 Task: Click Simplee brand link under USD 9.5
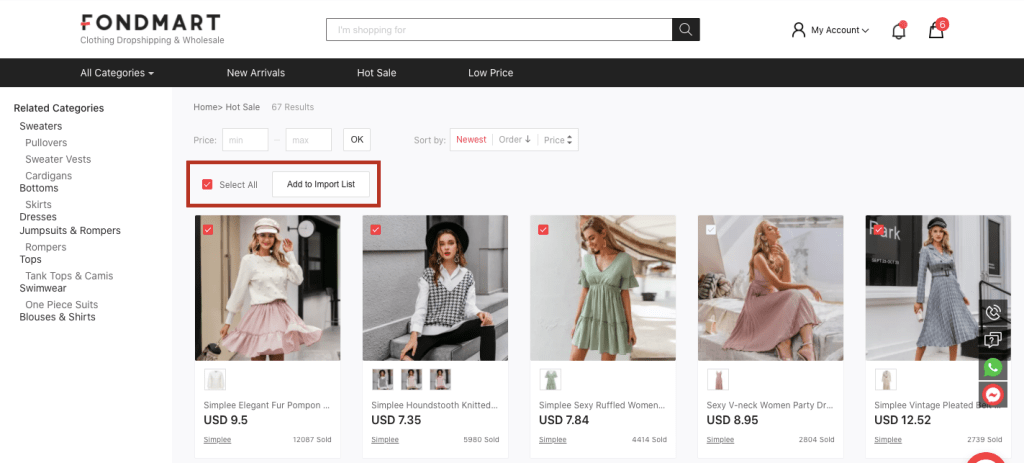(217, 439)
